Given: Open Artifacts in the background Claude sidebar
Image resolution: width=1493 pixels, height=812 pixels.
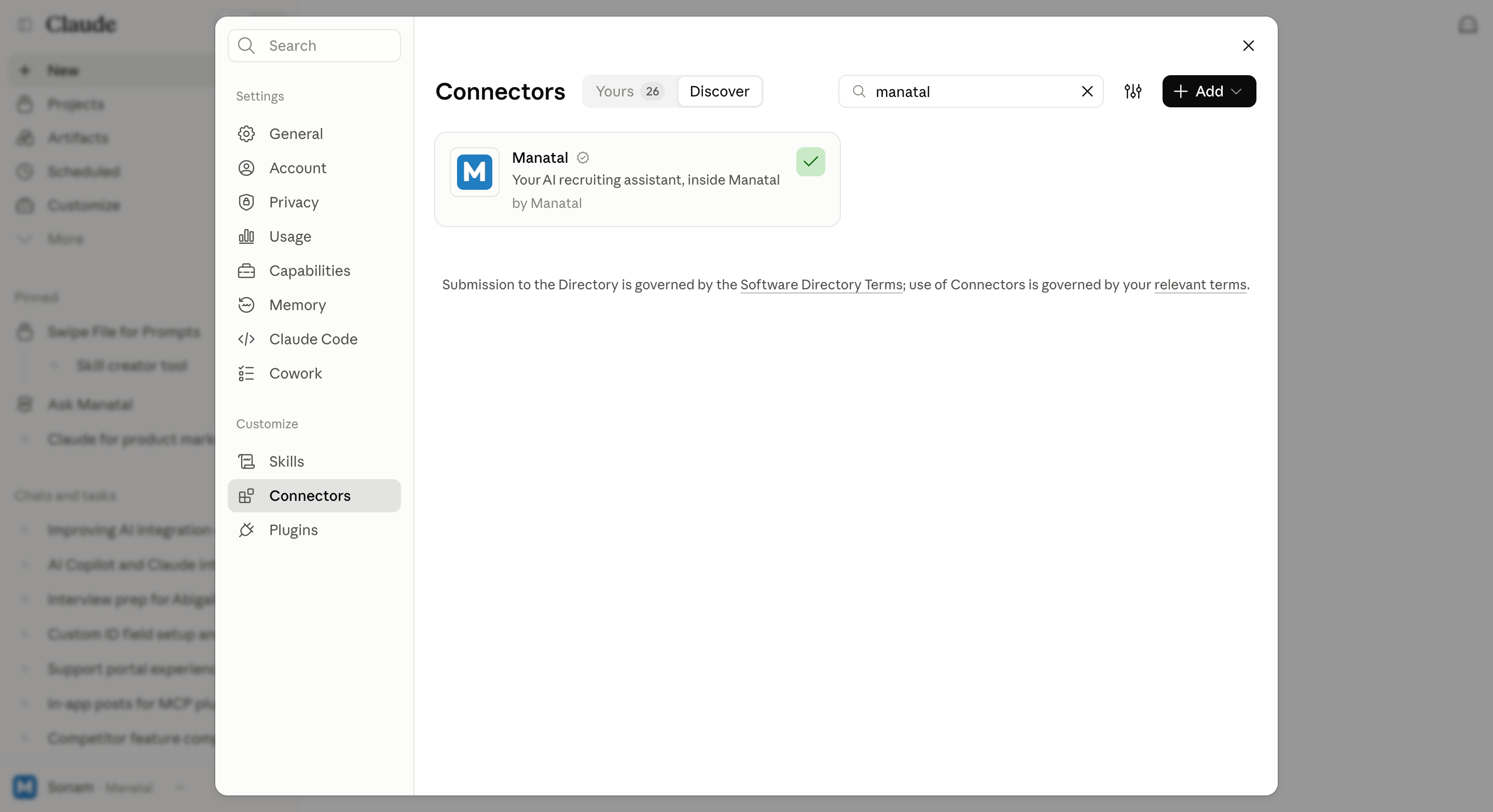Looking at the screenshot, I should tap(78, 138).
